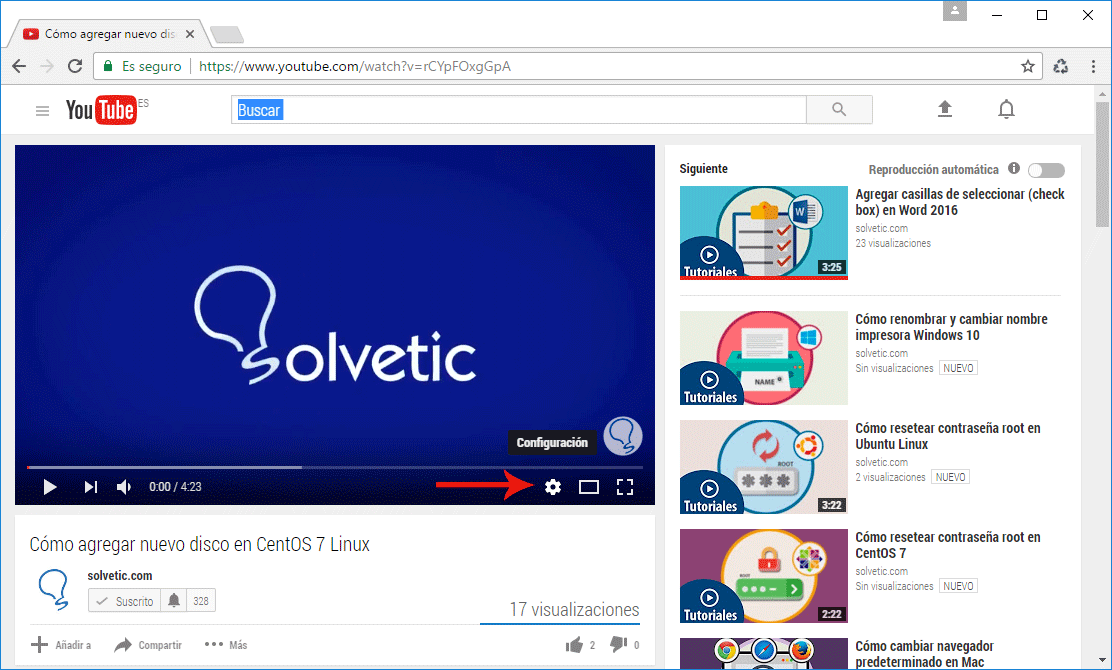The height and width of the screenshot is (670, 1112).
Task: Bookmark this page with star icon
Action: pyautogui.click(x=1028, y=66)
